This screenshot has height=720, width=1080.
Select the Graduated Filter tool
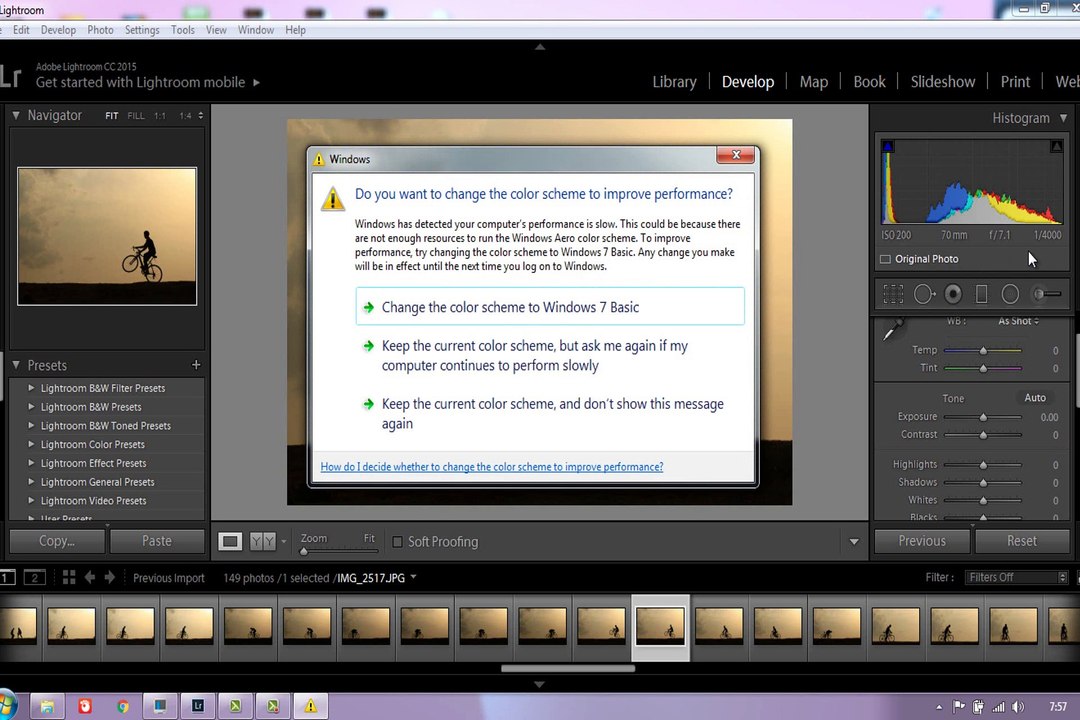point(982,294)
